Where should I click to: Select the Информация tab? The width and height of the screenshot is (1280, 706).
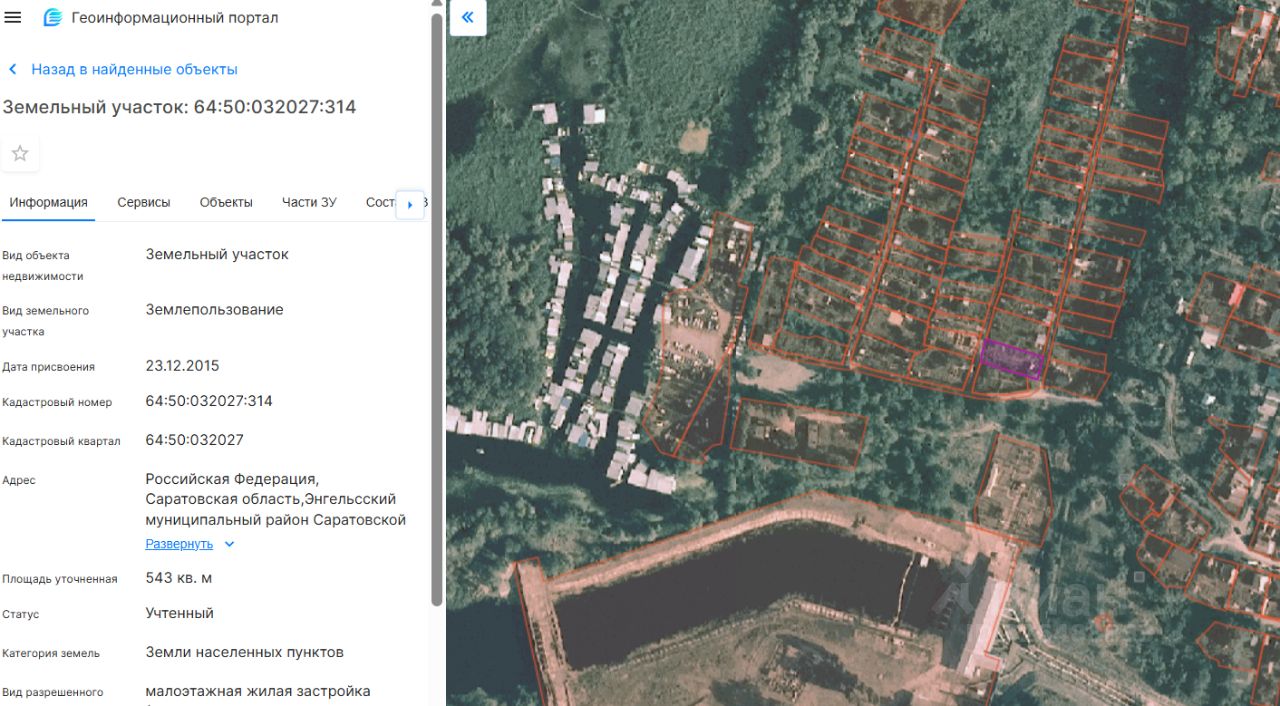tap(48, 202)
